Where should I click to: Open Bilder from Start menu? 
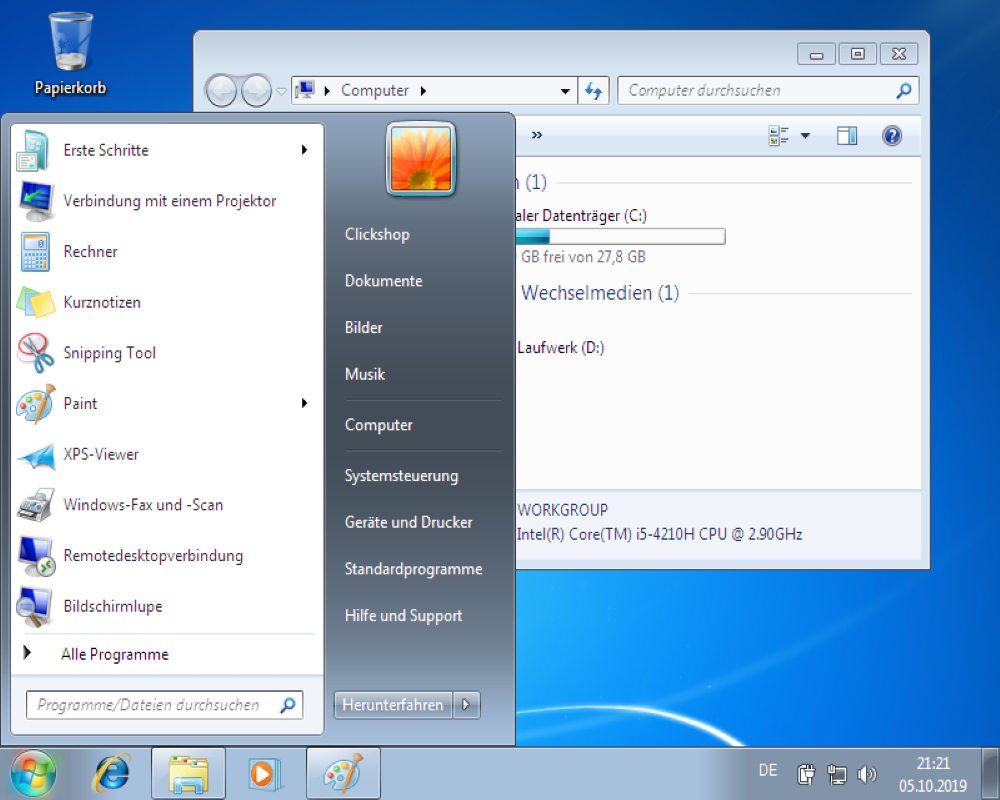coord(364,327)
